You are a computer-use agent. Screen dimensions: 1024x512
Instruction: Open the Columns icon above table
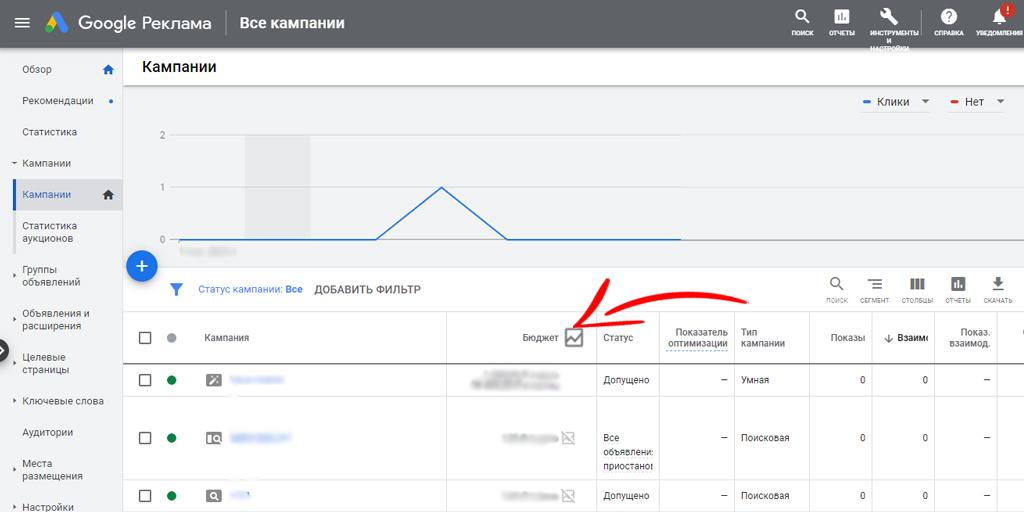(917, 286)
